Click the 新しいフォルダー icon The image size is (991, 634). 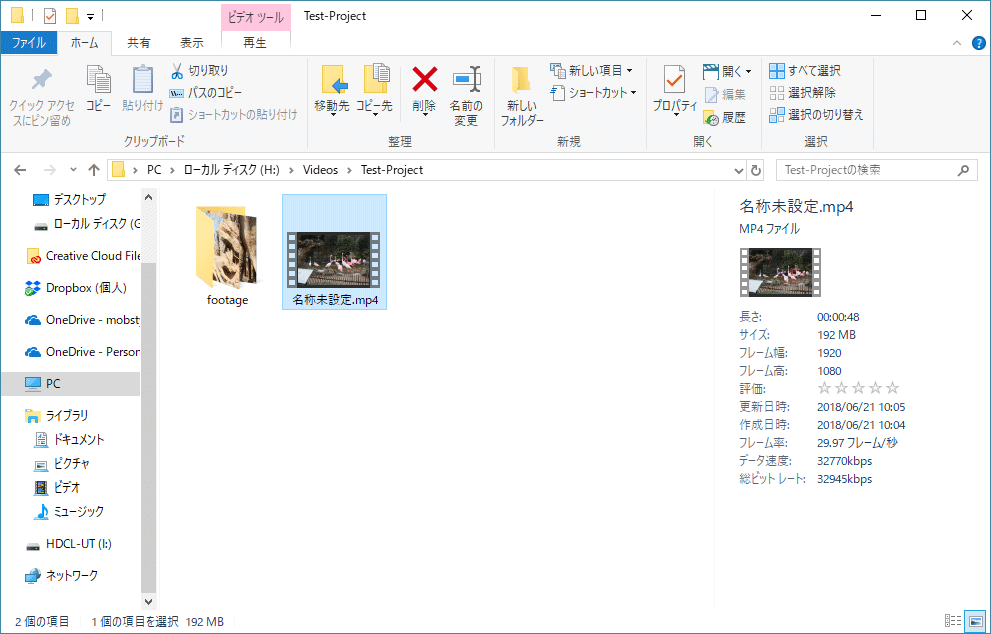[521, 80]
